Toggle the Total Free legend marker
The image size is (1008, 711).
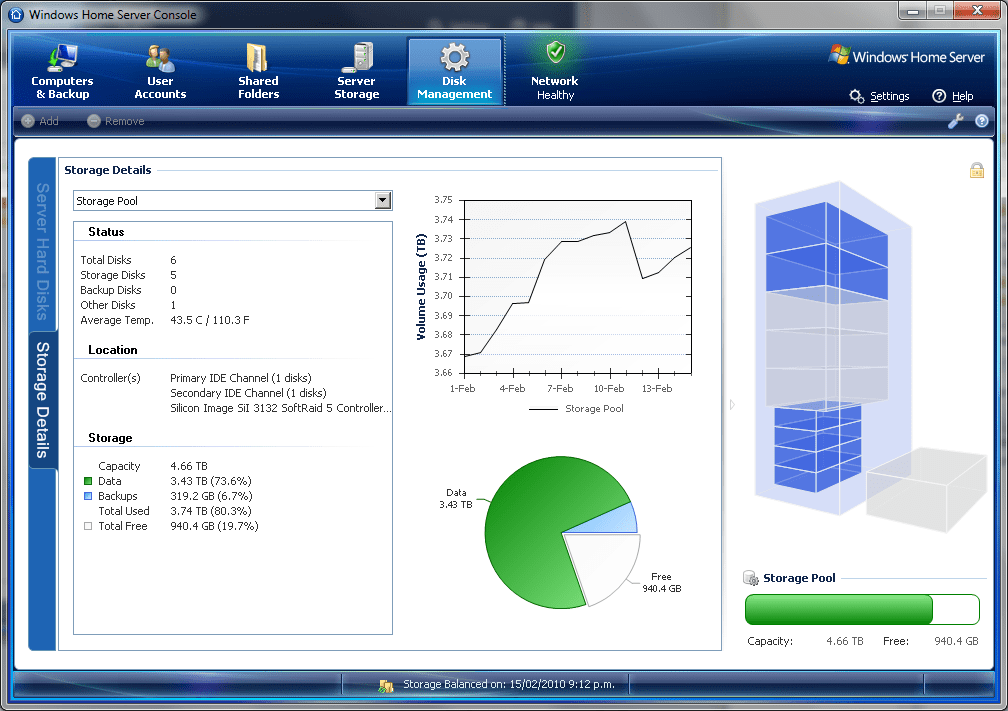(88, 526)
